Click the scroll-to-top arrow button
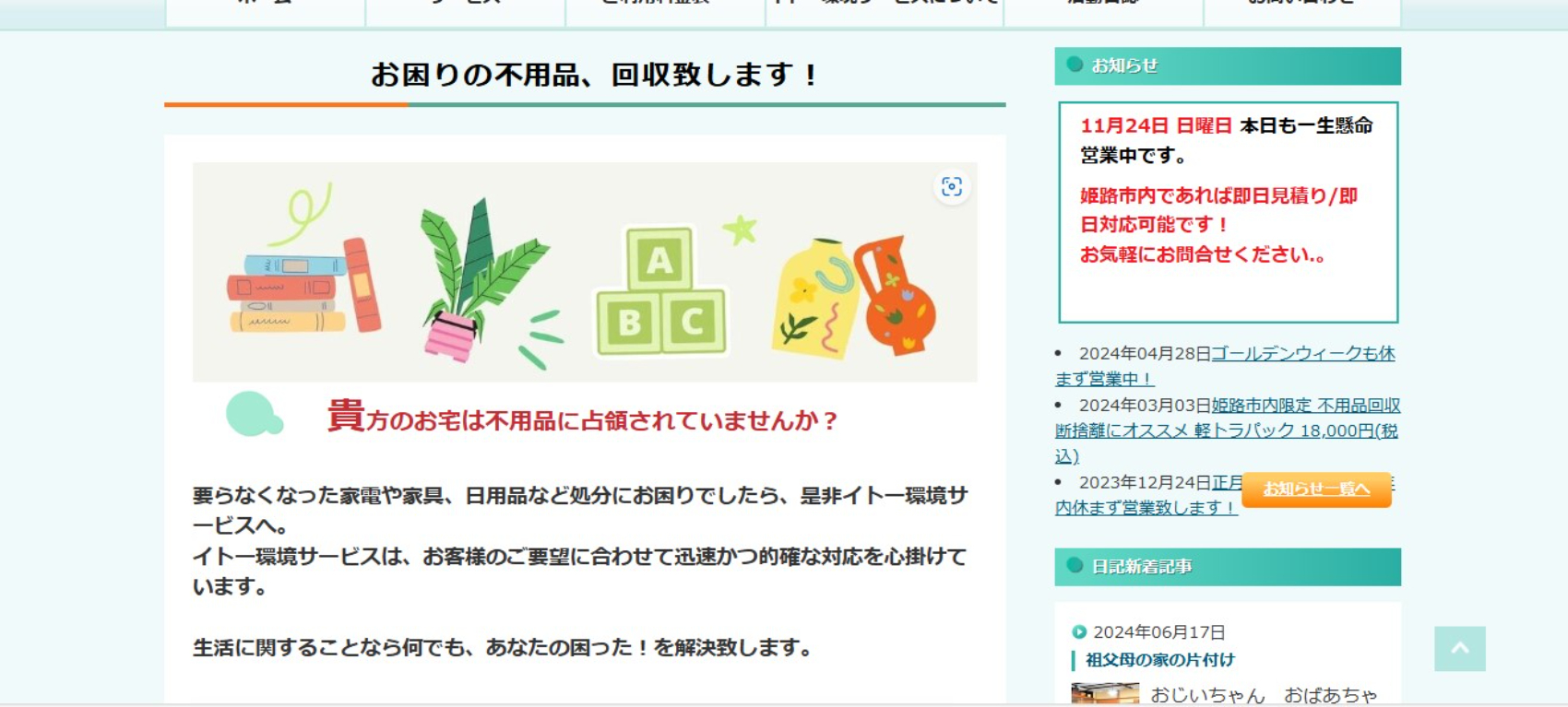1568x707 pixels. 1460,649
